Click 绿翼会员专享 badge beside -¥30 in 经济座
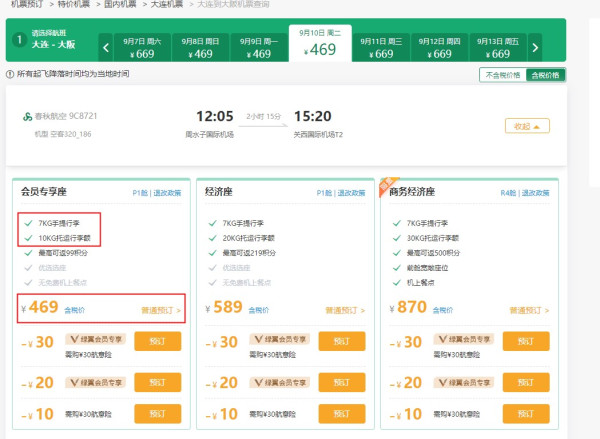This screenshot has height=439, width=600. tap(280, 339)
